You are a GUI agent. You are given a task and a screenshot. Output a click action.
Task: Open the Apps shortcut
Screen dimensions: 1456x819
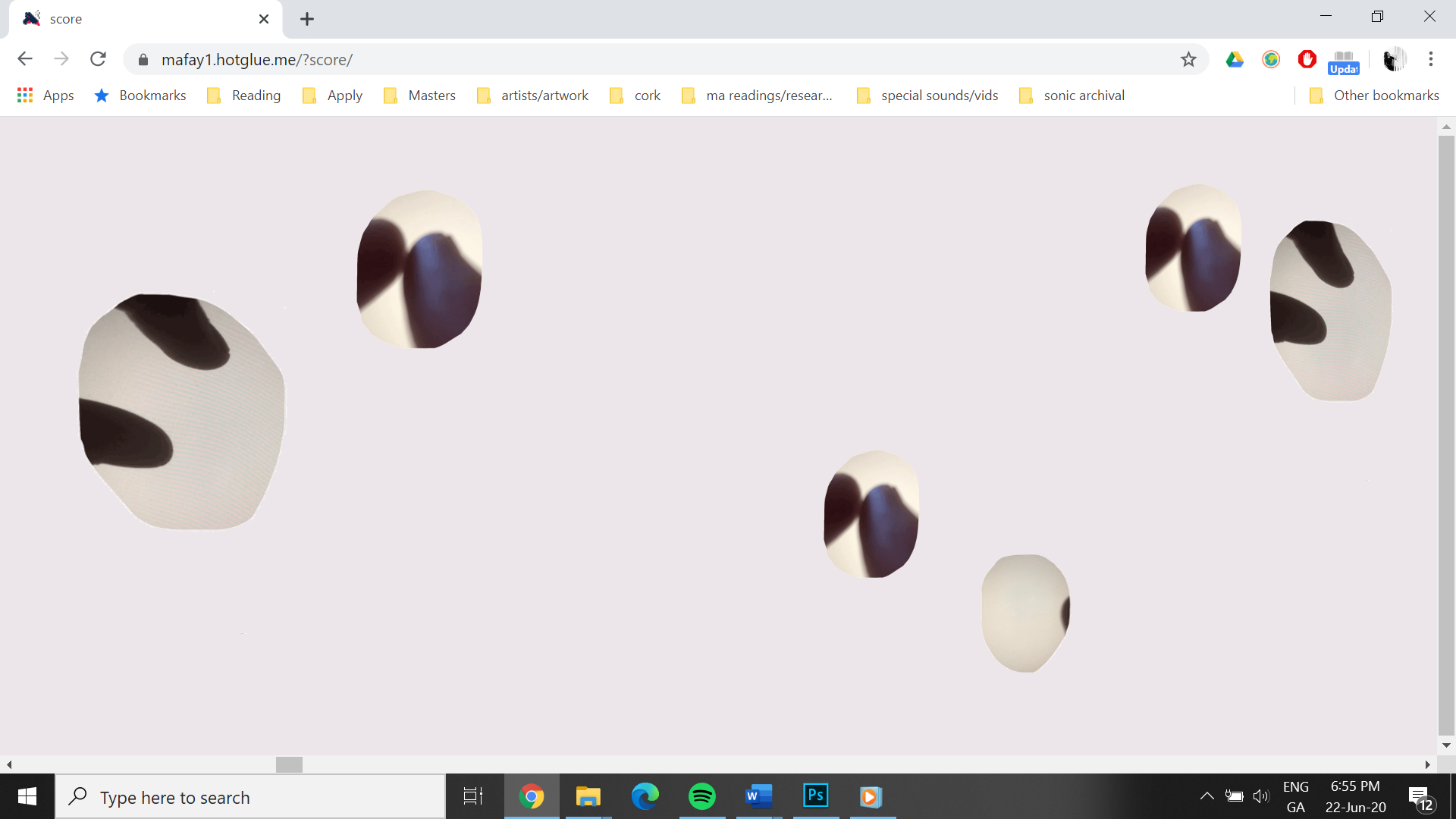click(45, 96)
